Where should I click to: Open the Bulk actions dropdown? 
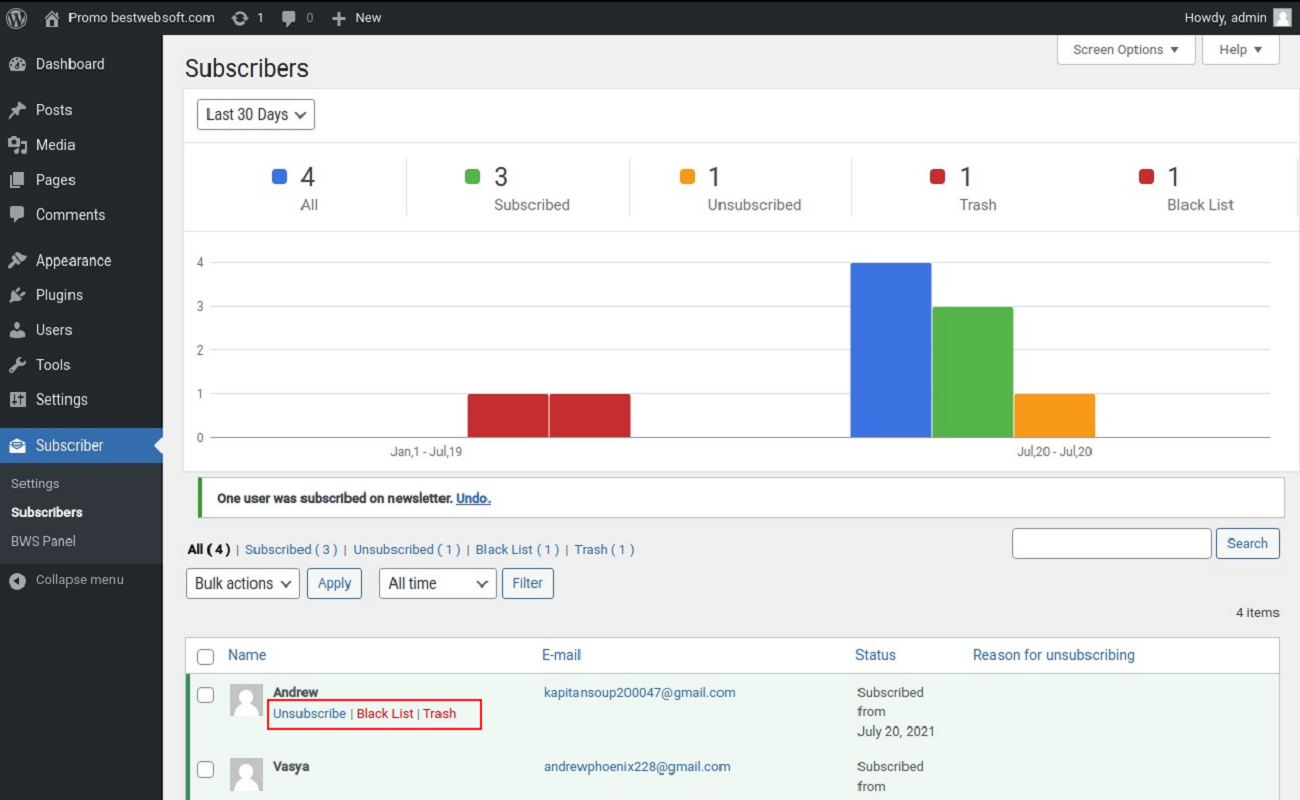[x=243, y=583]
